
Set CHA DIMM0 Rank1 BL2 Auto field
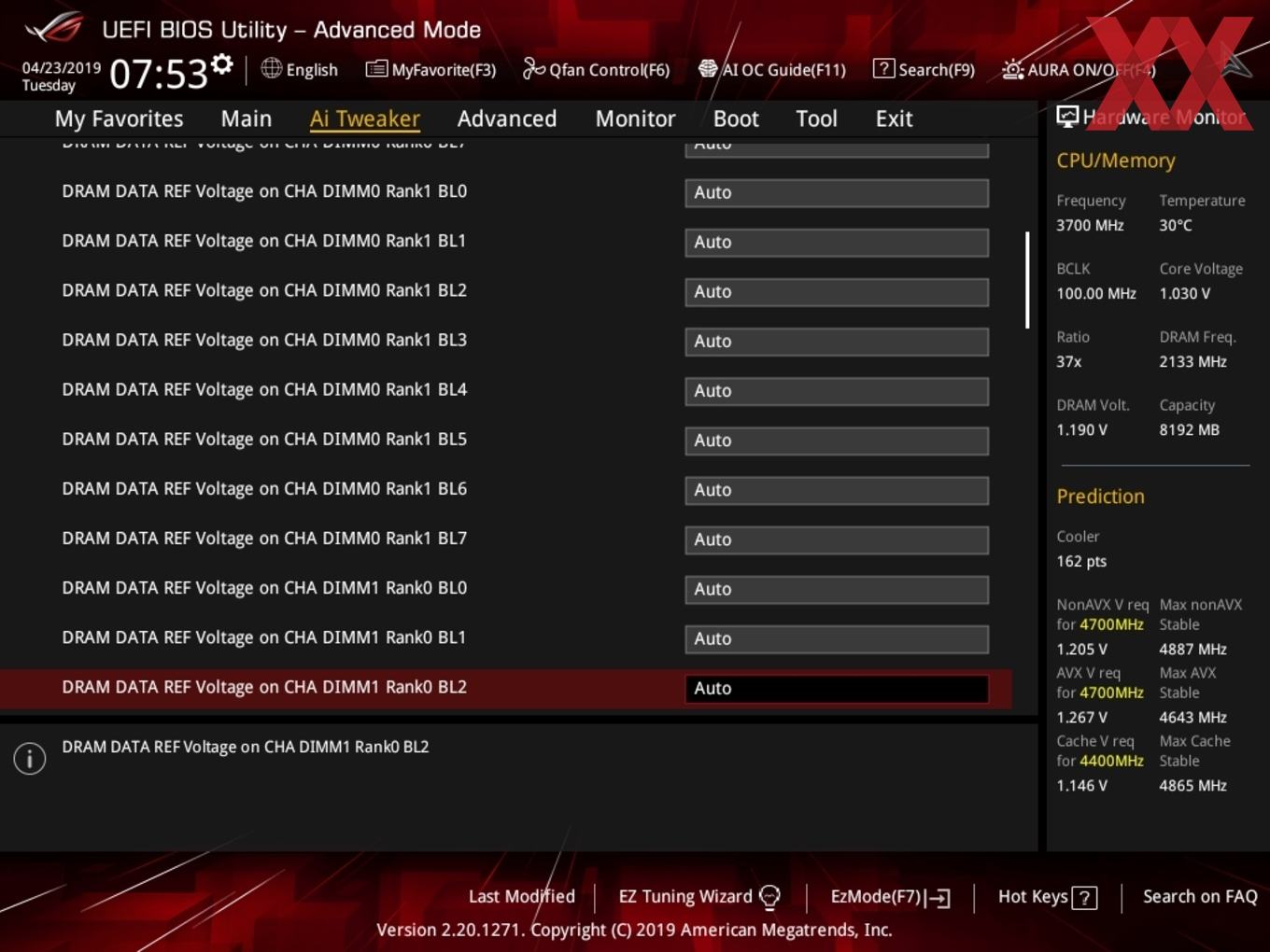(837, 292)
